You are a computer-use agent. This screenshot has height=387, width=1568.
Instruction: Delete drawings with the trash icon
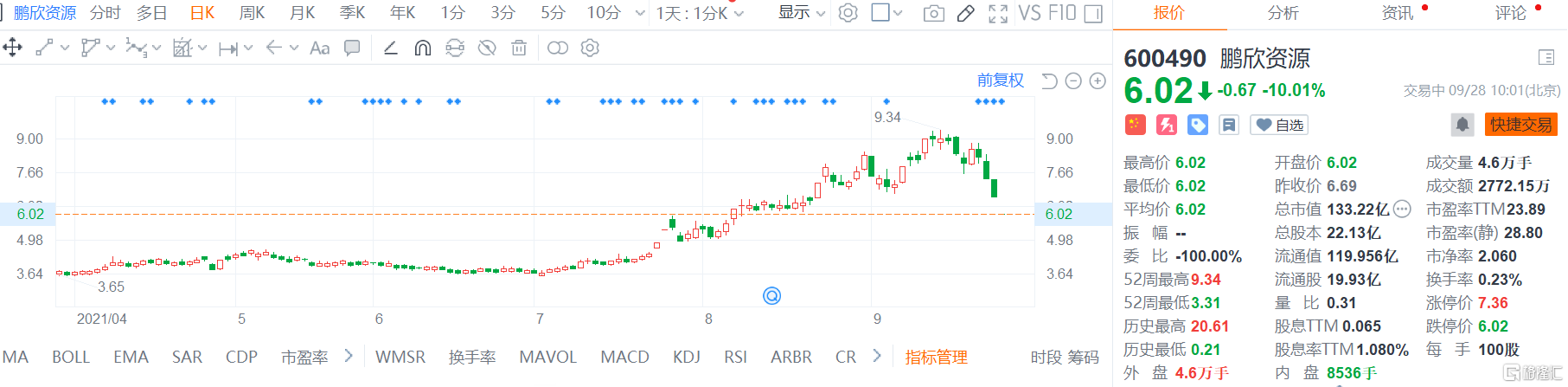[x=519, y=48]
